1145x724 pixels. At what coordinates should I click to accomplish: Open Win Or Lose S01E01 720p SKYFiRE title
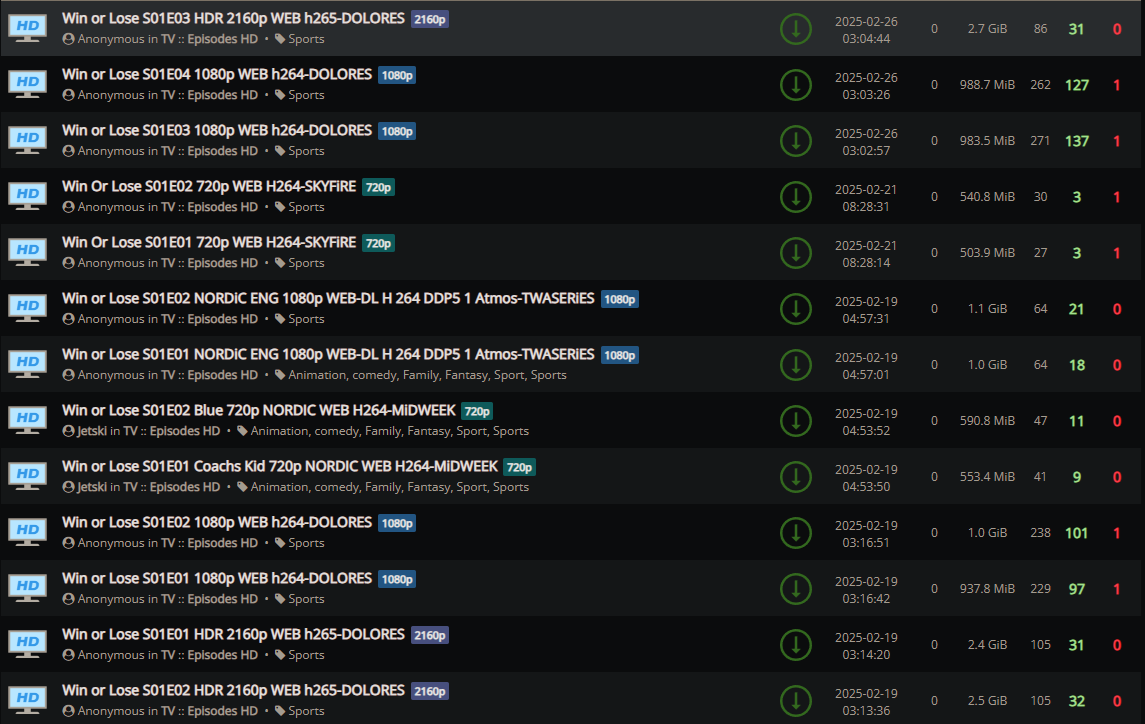[x=209, y=243]
